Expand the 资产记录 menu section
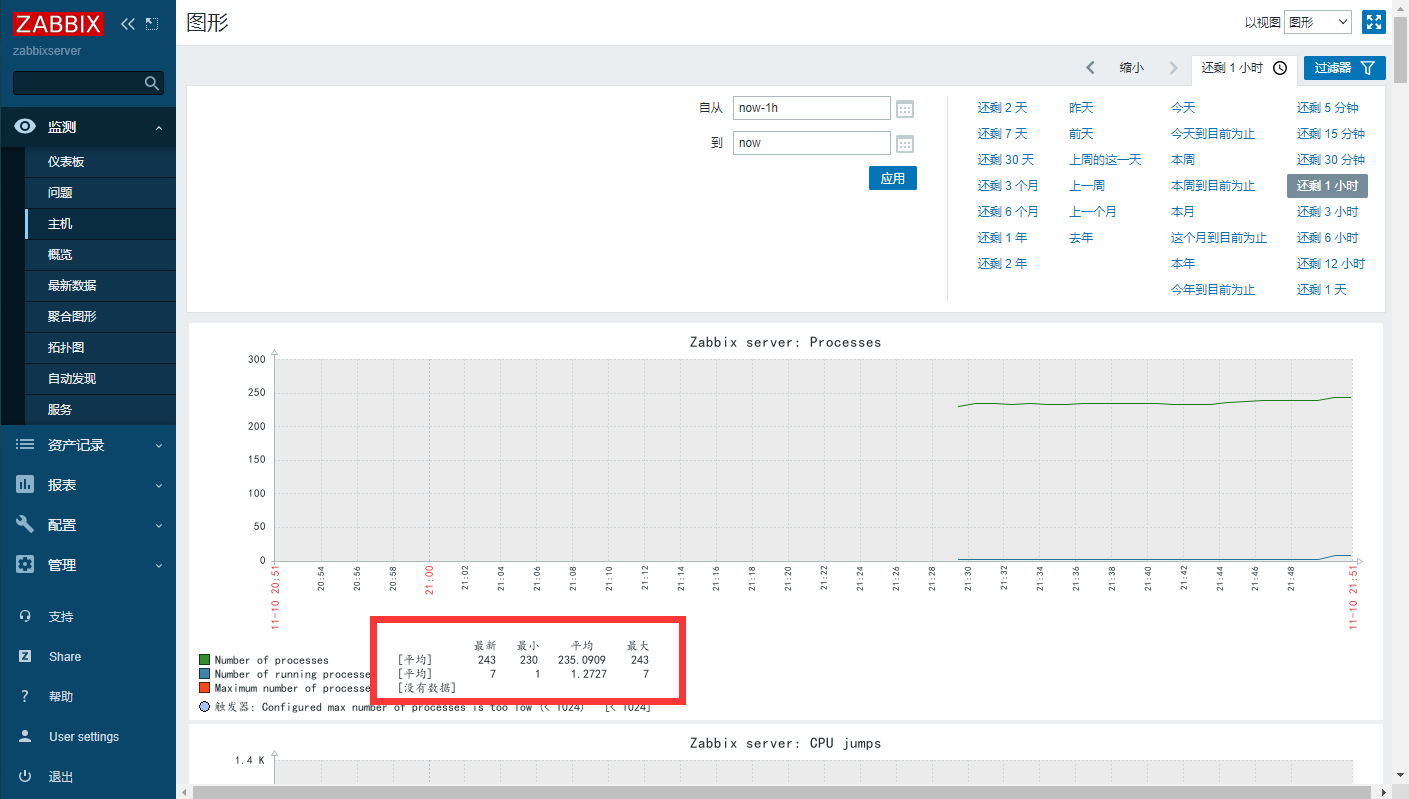 (x=159, y=446)
